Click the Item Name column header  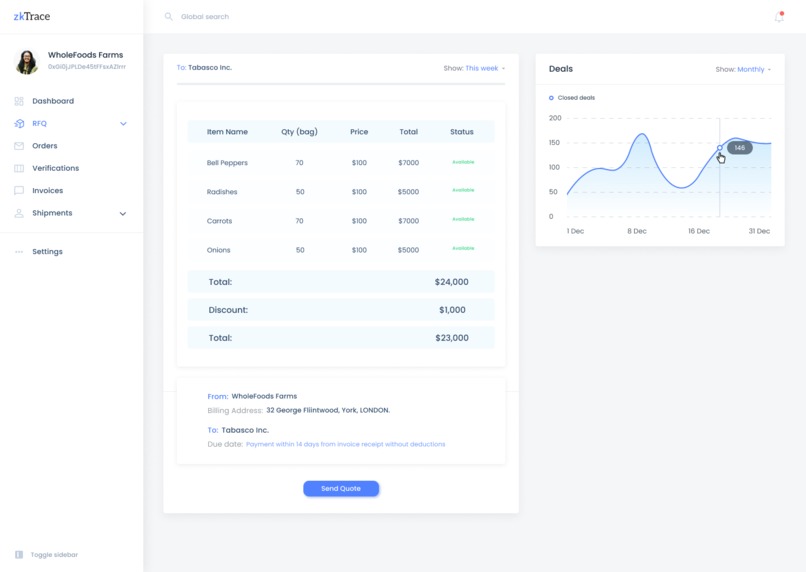227,132
